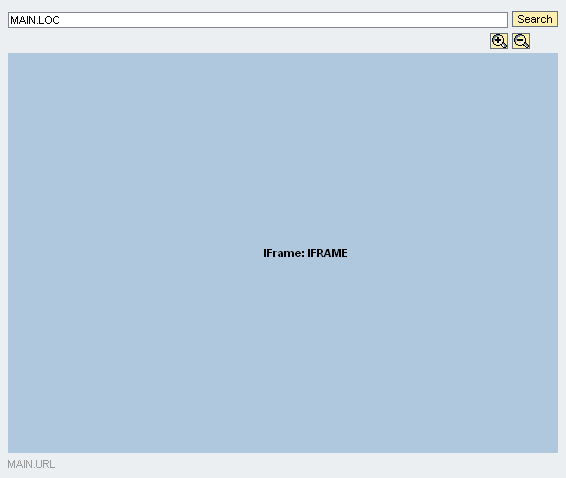
Task: Click the blue IFrame area
Action: click(x=283, y=253)
